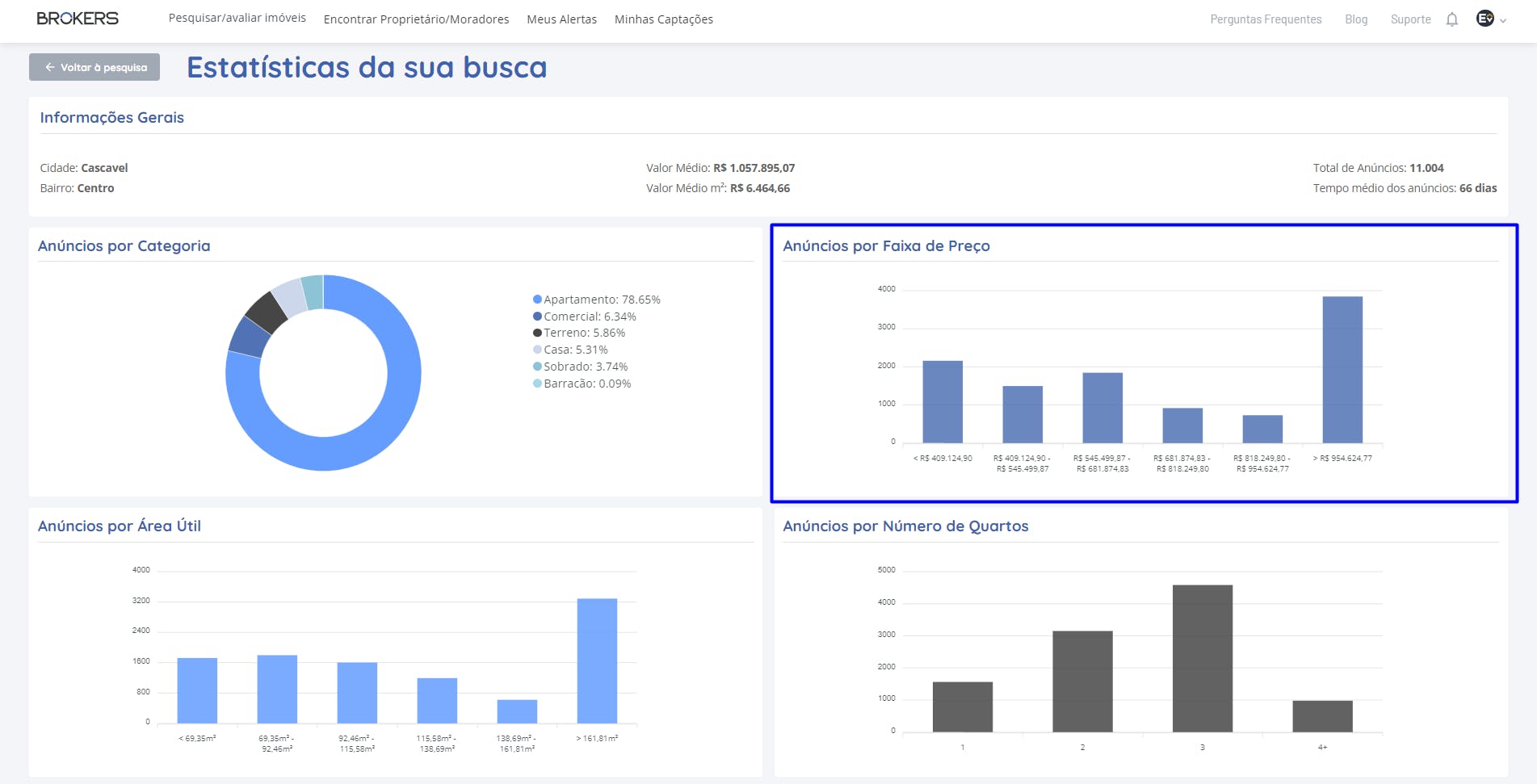Click the < 69,35m² area bar

(197, 691)
